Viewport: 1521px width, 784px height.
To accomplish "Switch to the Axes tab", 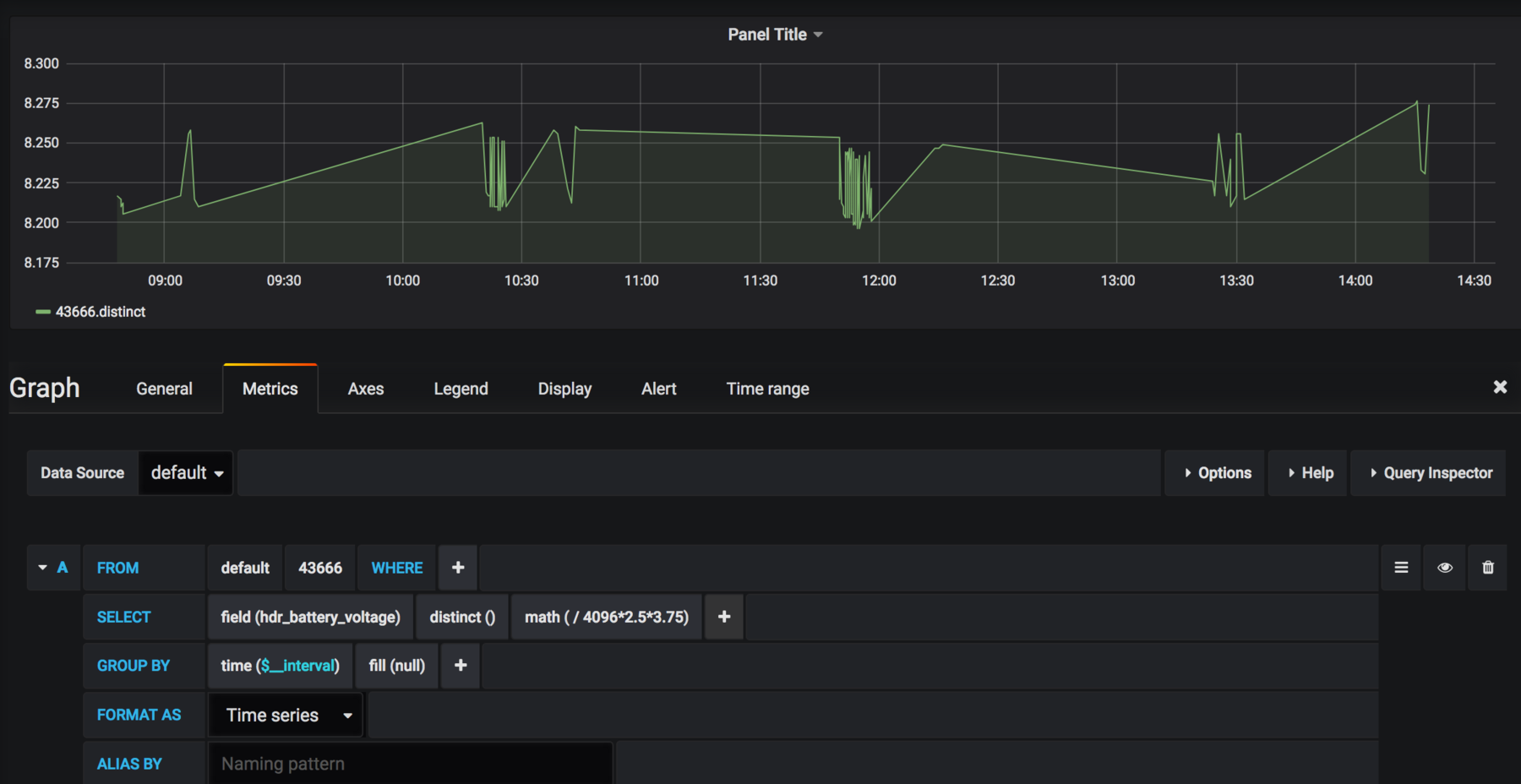I will (365, 389).
